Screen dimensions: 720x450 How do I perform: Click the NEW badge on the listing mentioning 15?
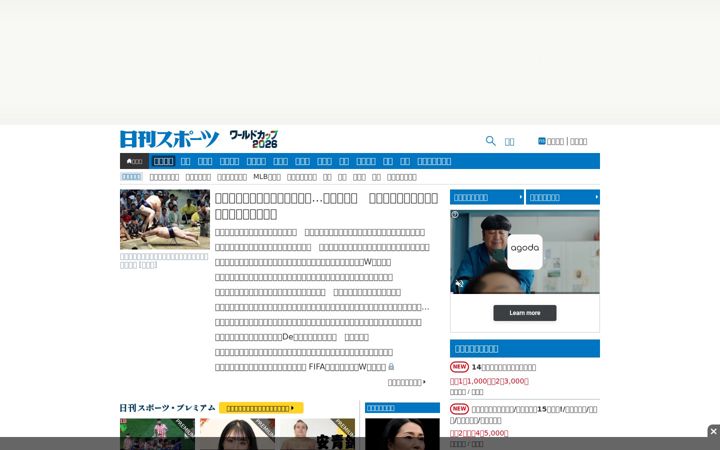[459, 409]
